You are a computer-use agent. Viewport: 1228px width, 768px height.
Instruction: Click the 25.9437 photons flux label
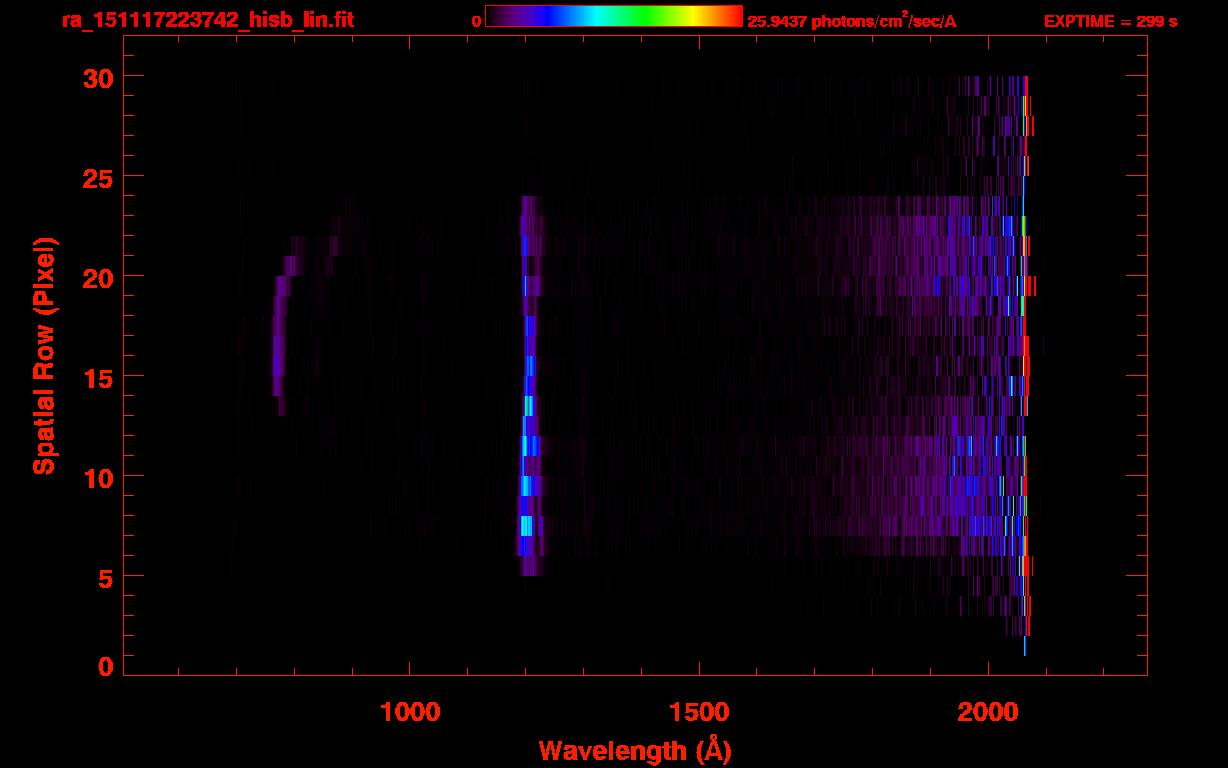click(x=852, y=20)
